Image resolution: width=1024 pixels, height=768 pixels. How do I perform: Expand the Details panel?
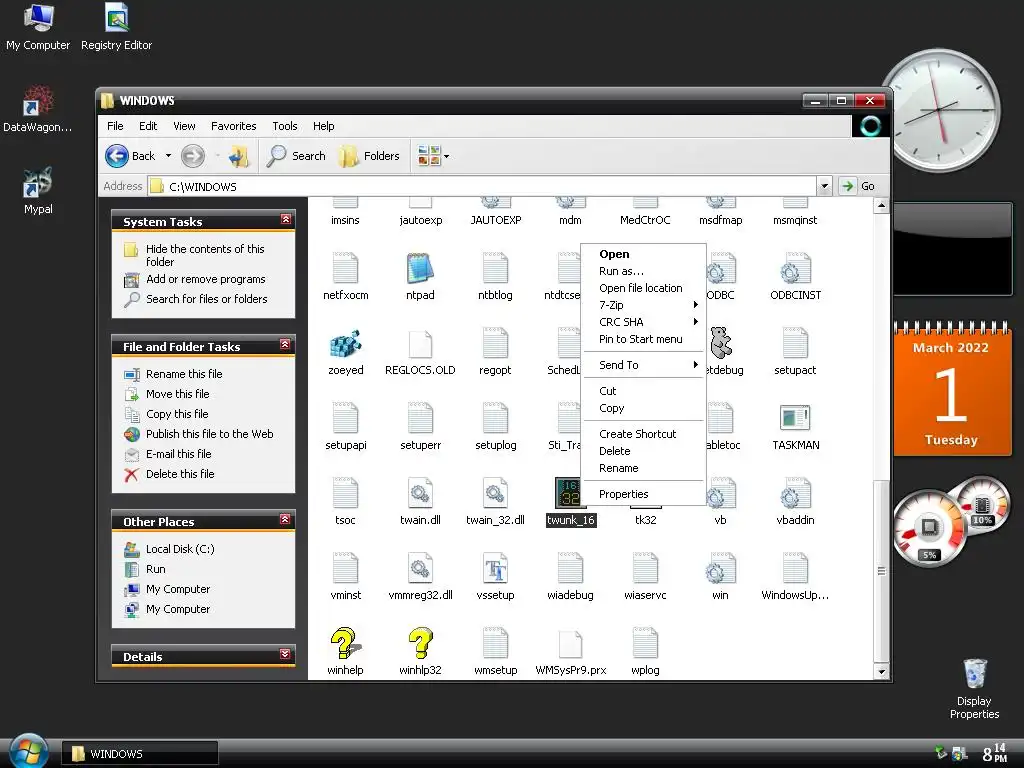(285, 654)
